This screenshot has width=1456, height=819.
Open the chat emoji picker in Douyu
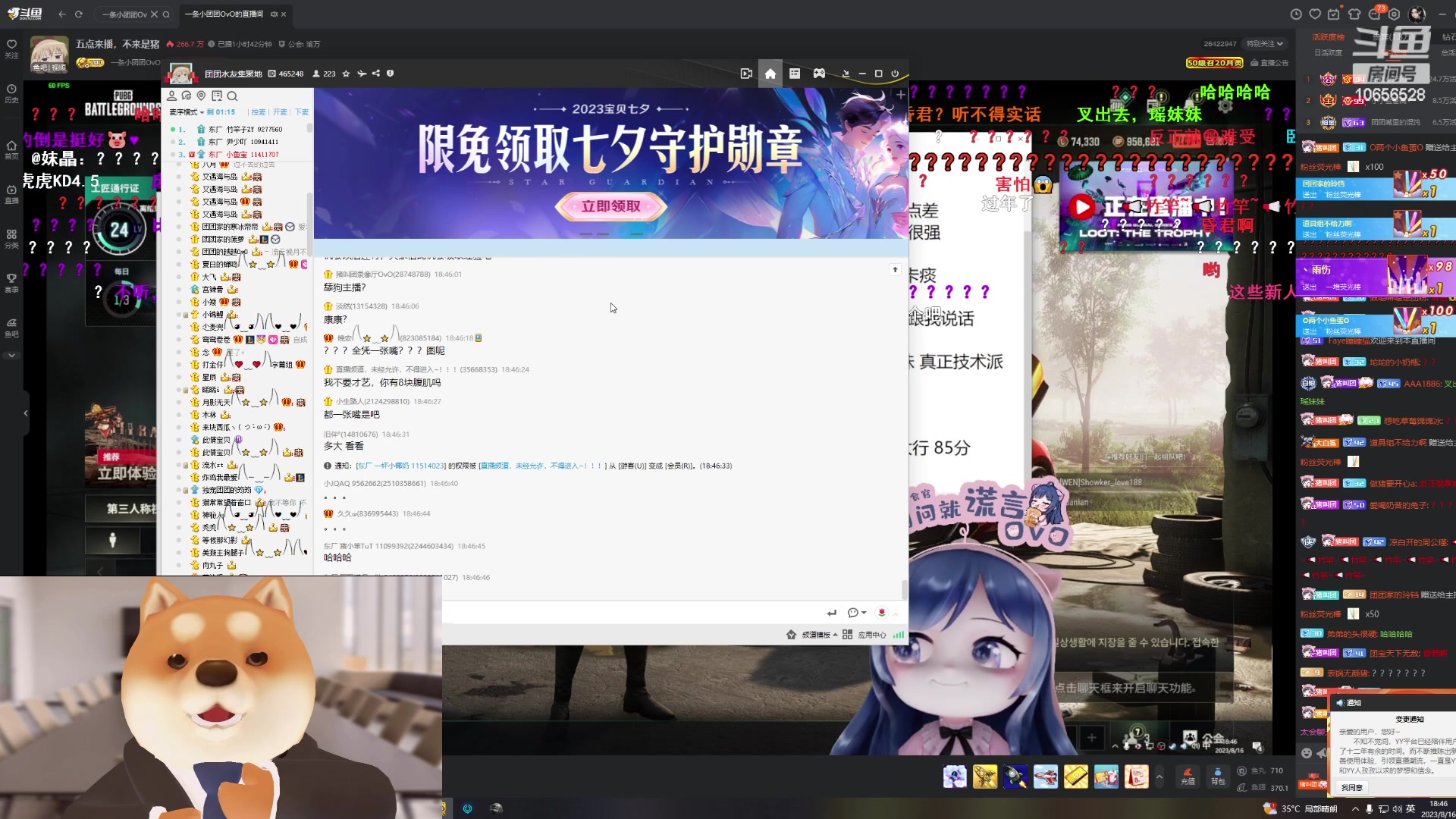coord(1307,753)
